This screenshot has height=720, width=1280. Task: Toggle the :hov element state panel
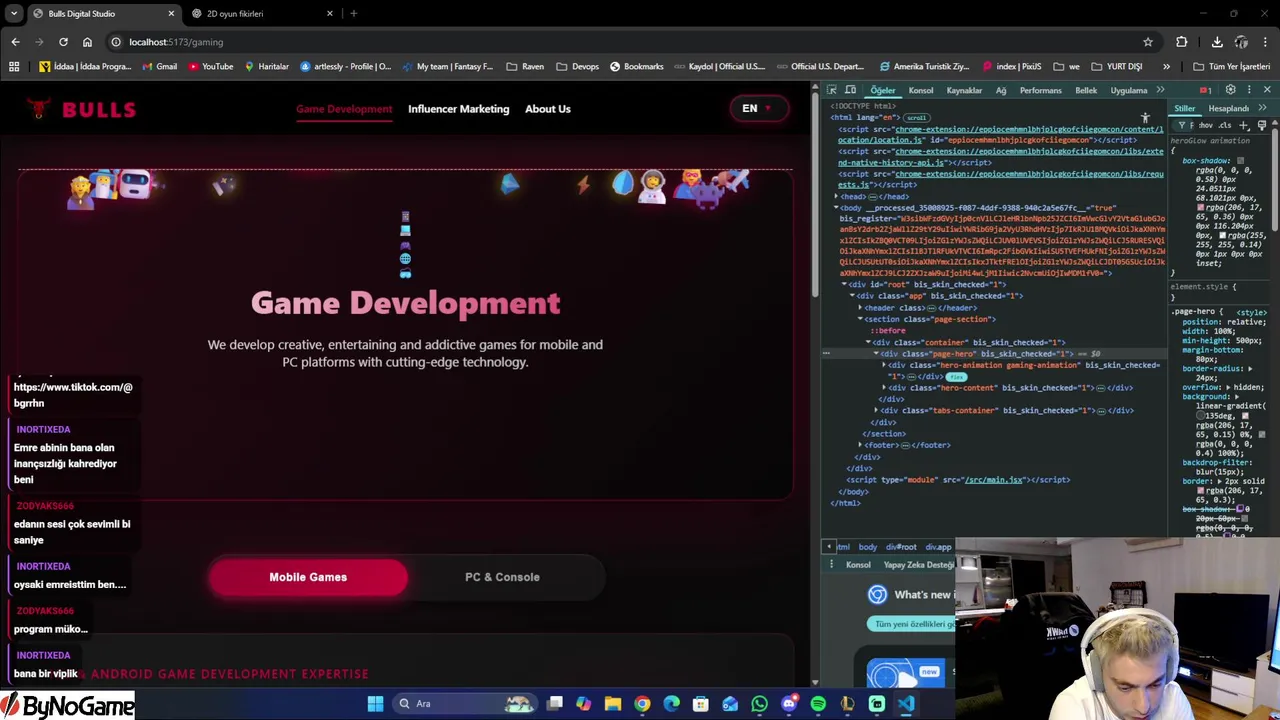tap(1205, 125)
